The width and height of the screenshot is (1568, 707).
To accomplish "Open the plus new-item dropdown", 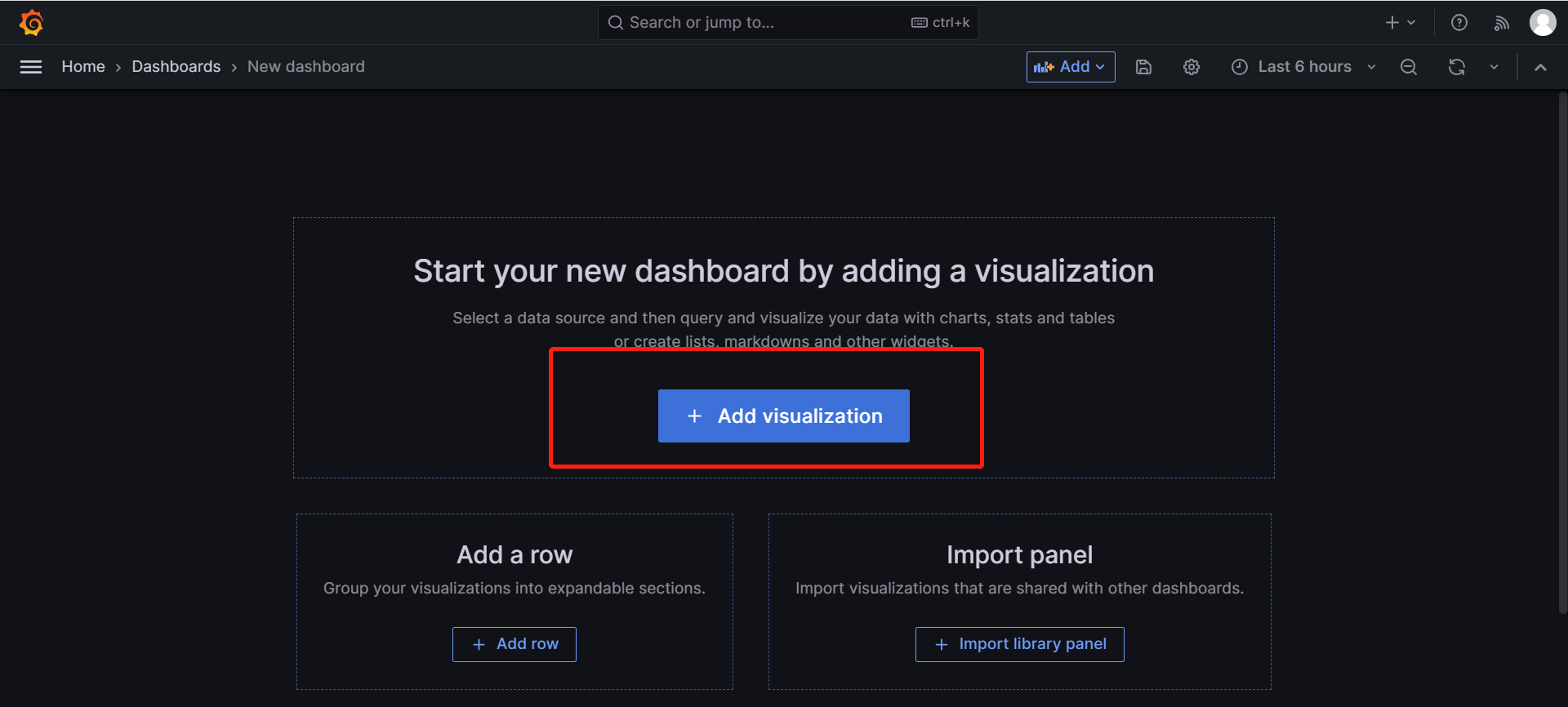I will coord(1400,23).
